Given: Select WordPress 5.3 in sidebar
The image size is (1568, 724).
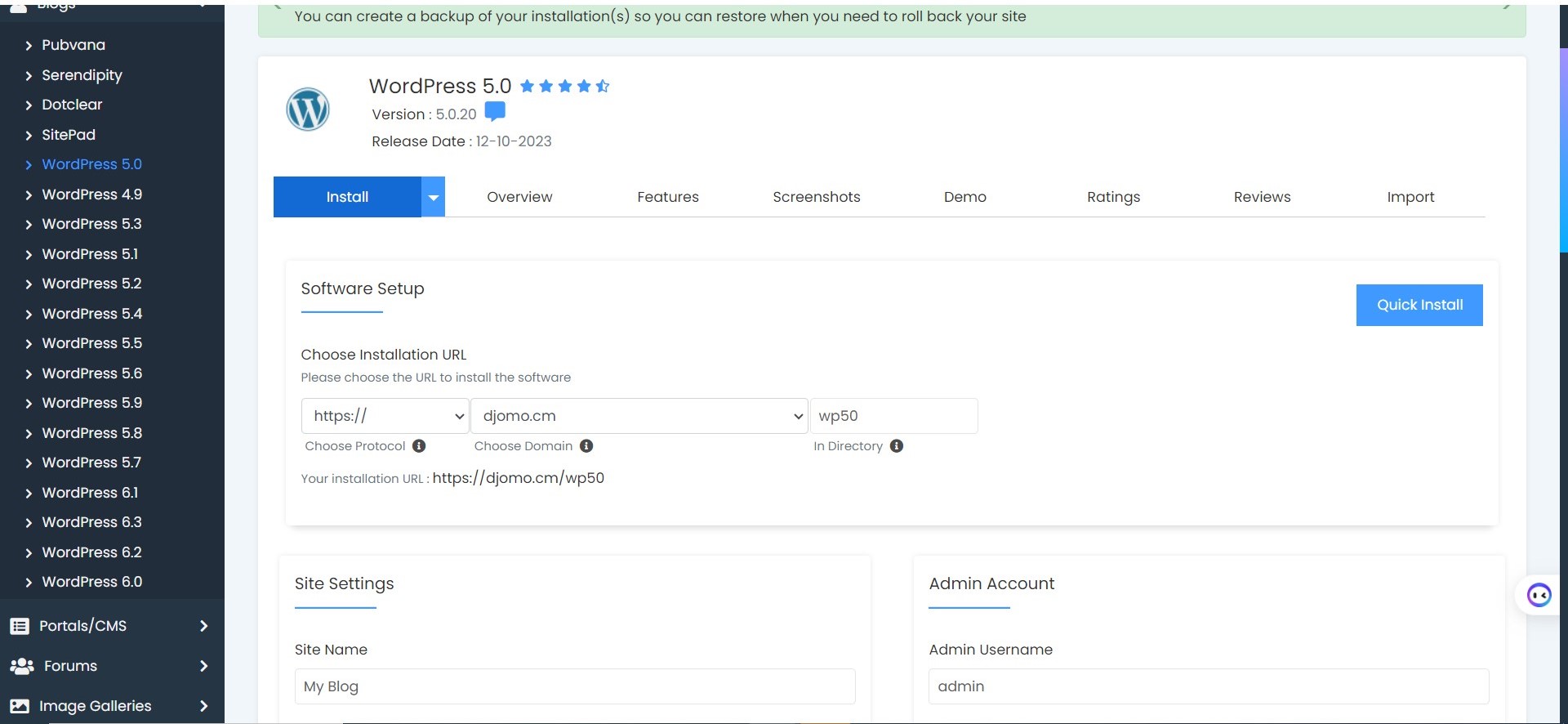Looking at the screenshot, I should click(x=91, y=224).
